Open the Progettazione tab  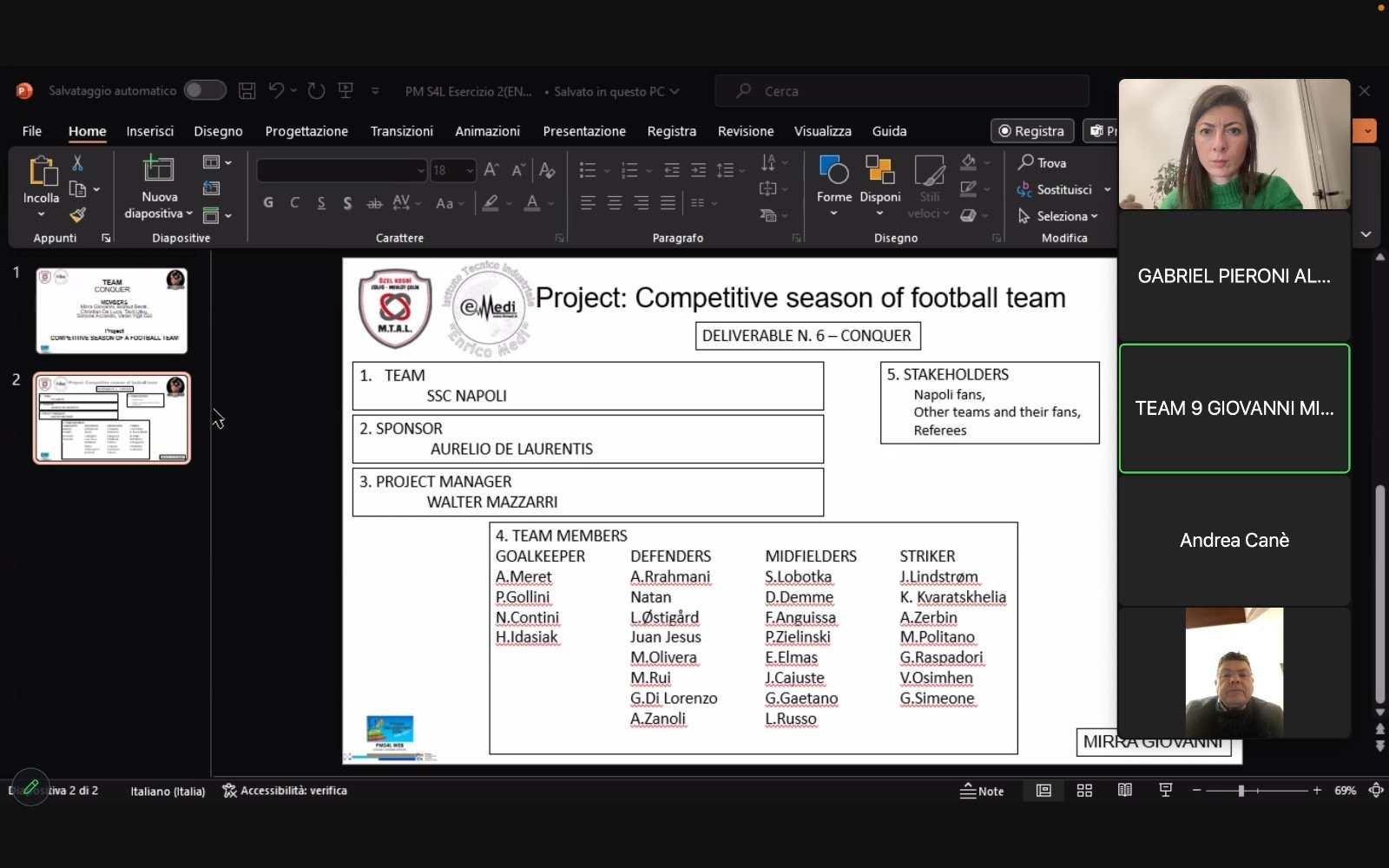pyautogui.click(x=306, y=131)
